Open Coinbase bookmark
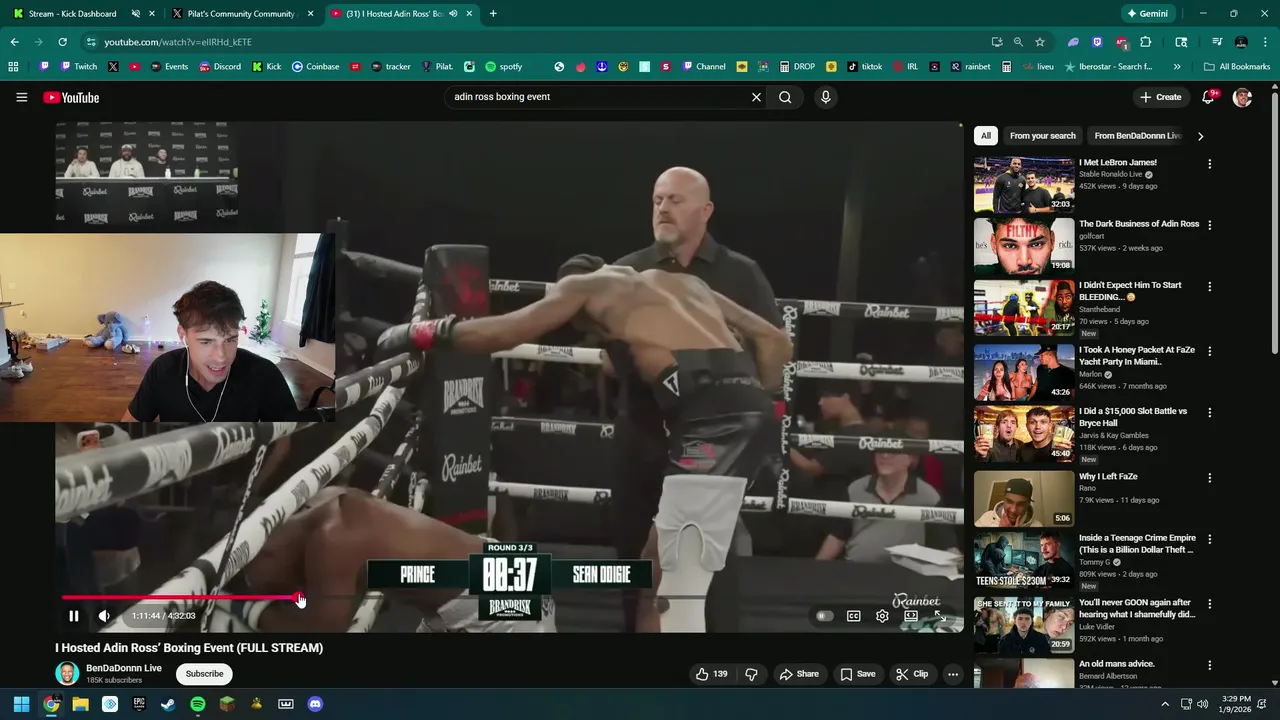The width and height of the screenshot is (1280, 720). point(315,67)
